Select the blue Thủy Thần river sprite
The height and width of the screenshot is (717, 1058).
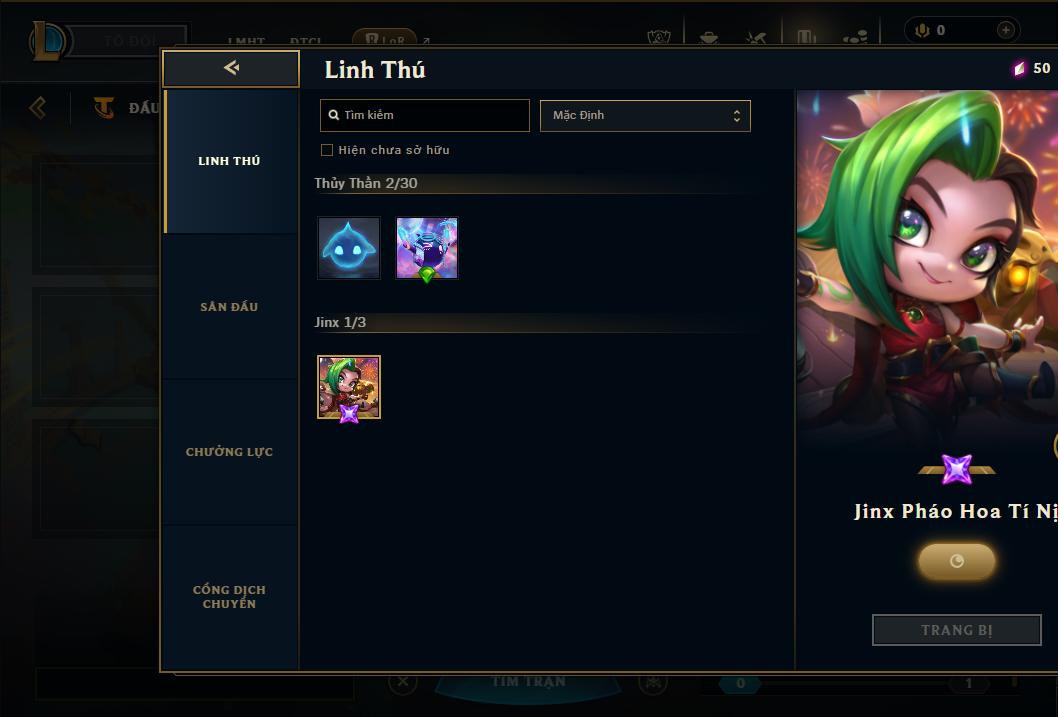click(x=349, y=248)
